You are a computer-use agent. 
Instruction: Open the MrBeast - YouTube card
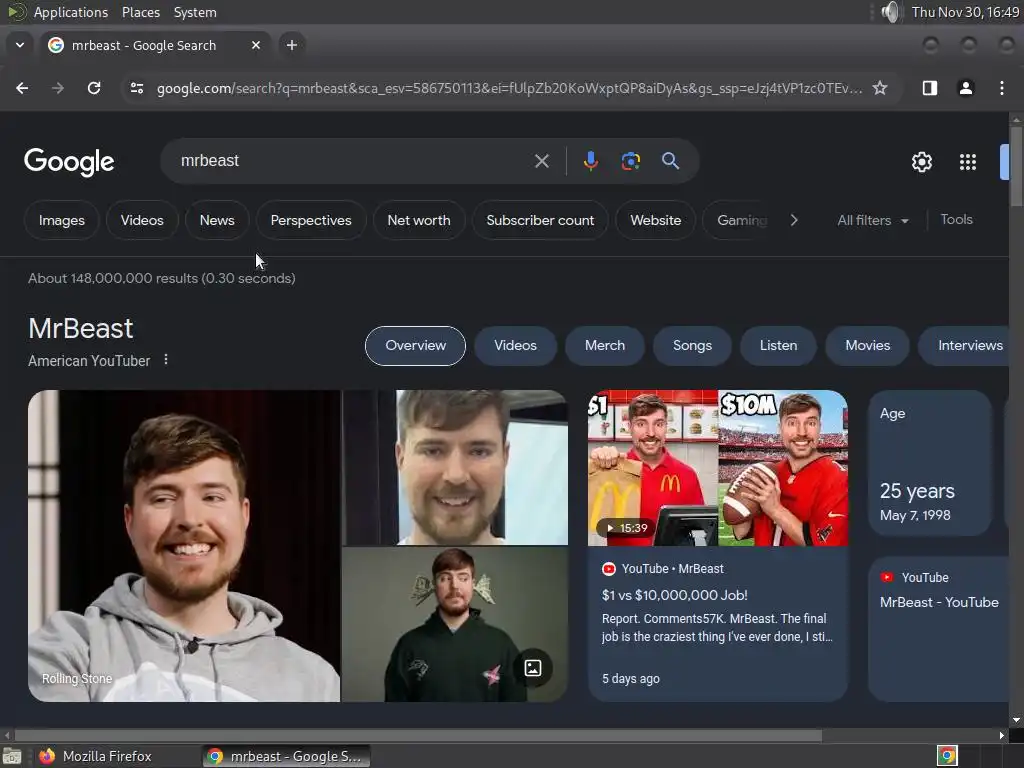(x=938, y=628)
